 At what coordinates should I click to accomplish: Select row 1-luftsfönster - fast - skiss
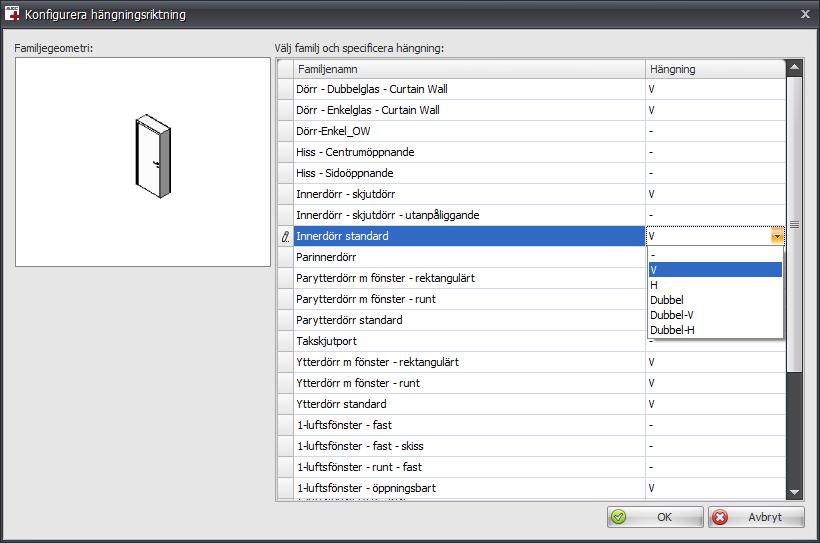[x=469, y=446]
